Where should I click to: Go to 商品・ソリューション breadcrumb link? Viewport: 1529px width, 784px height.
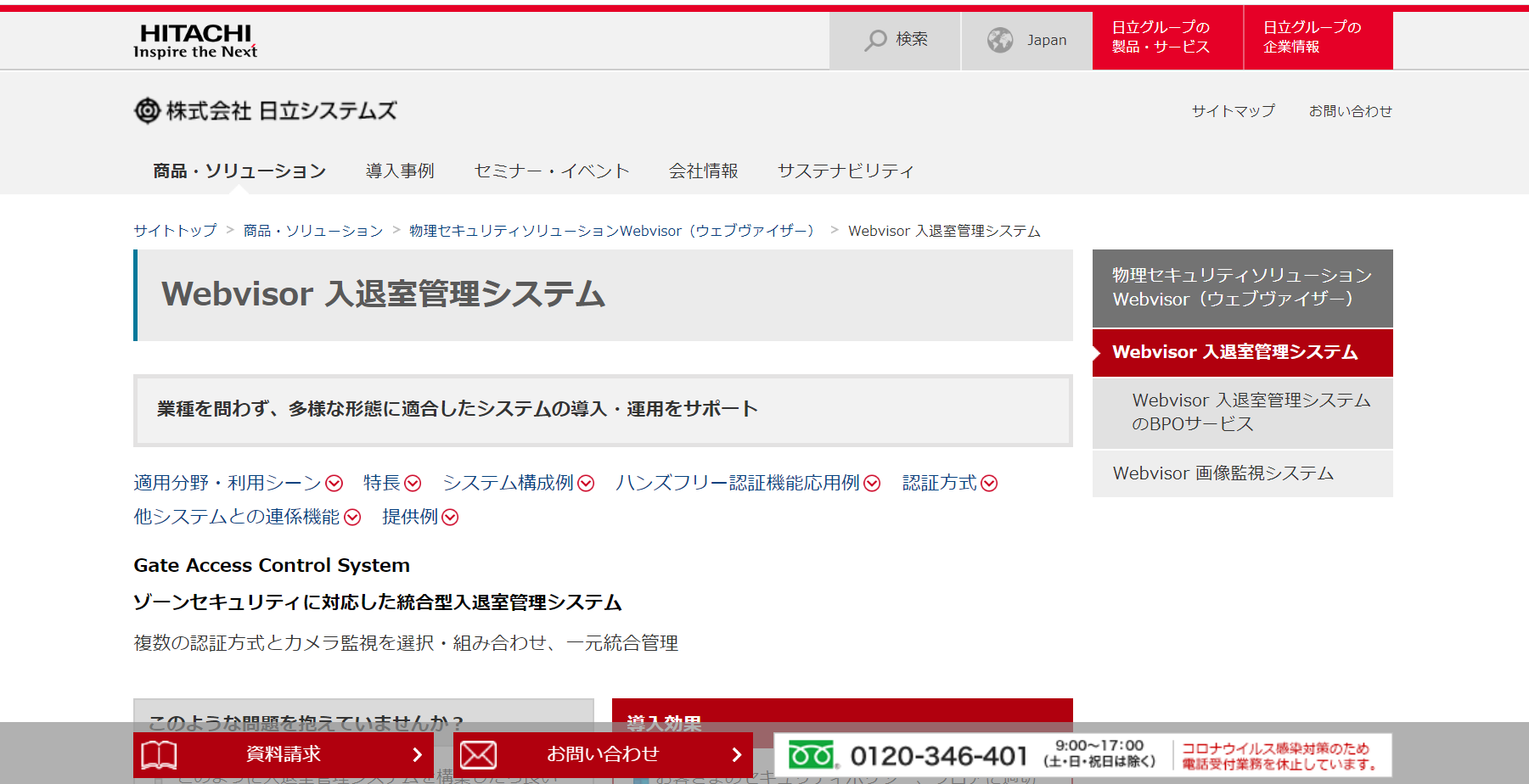[x=313, y=231]
